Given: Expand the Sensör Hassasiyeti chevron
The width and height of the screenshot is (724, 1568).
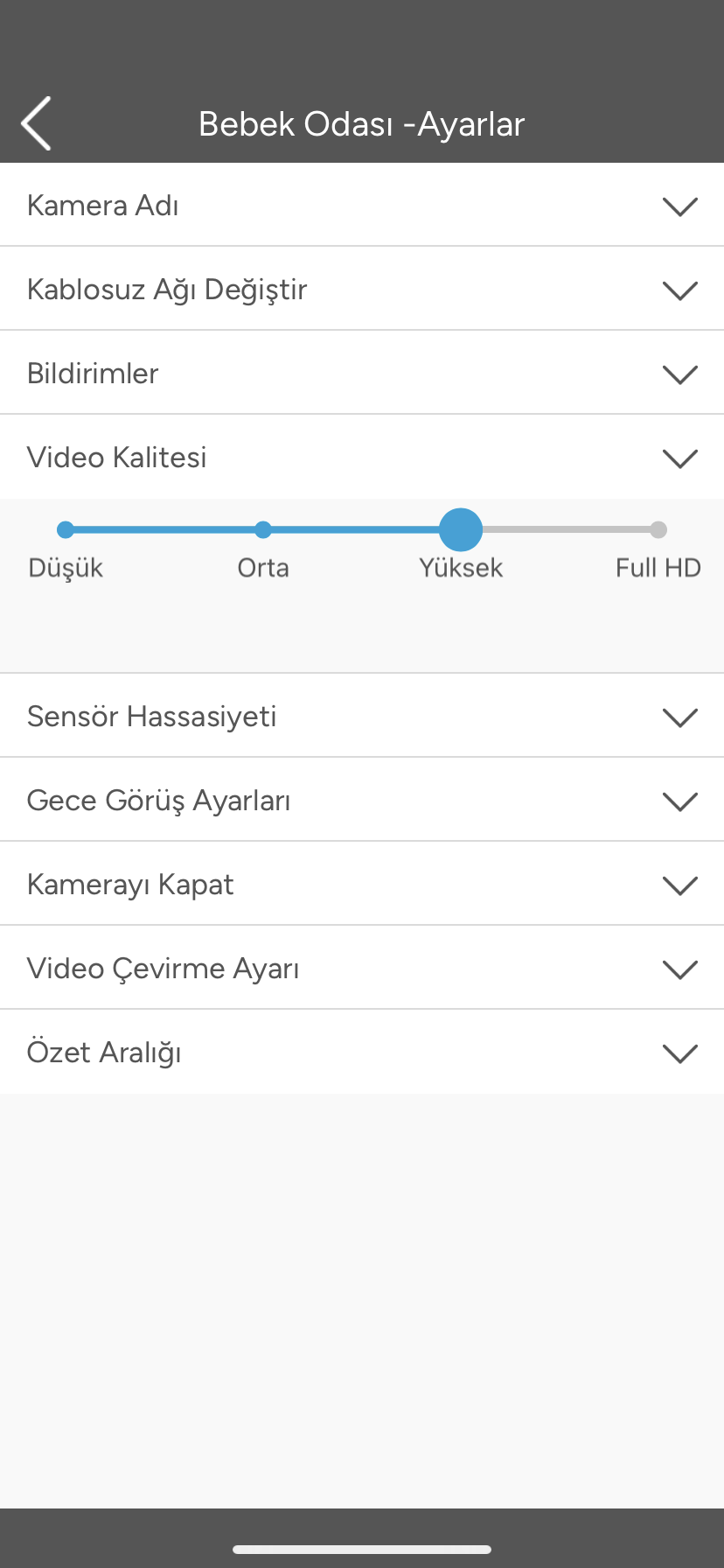Looking at the screenshot, I should (x=679, y=717).
